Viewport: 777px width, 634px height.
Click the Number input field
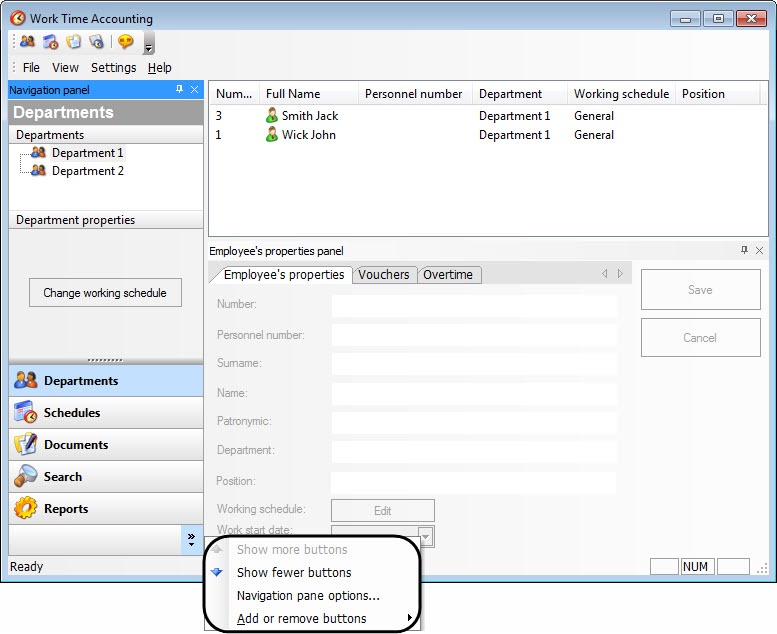474,305
